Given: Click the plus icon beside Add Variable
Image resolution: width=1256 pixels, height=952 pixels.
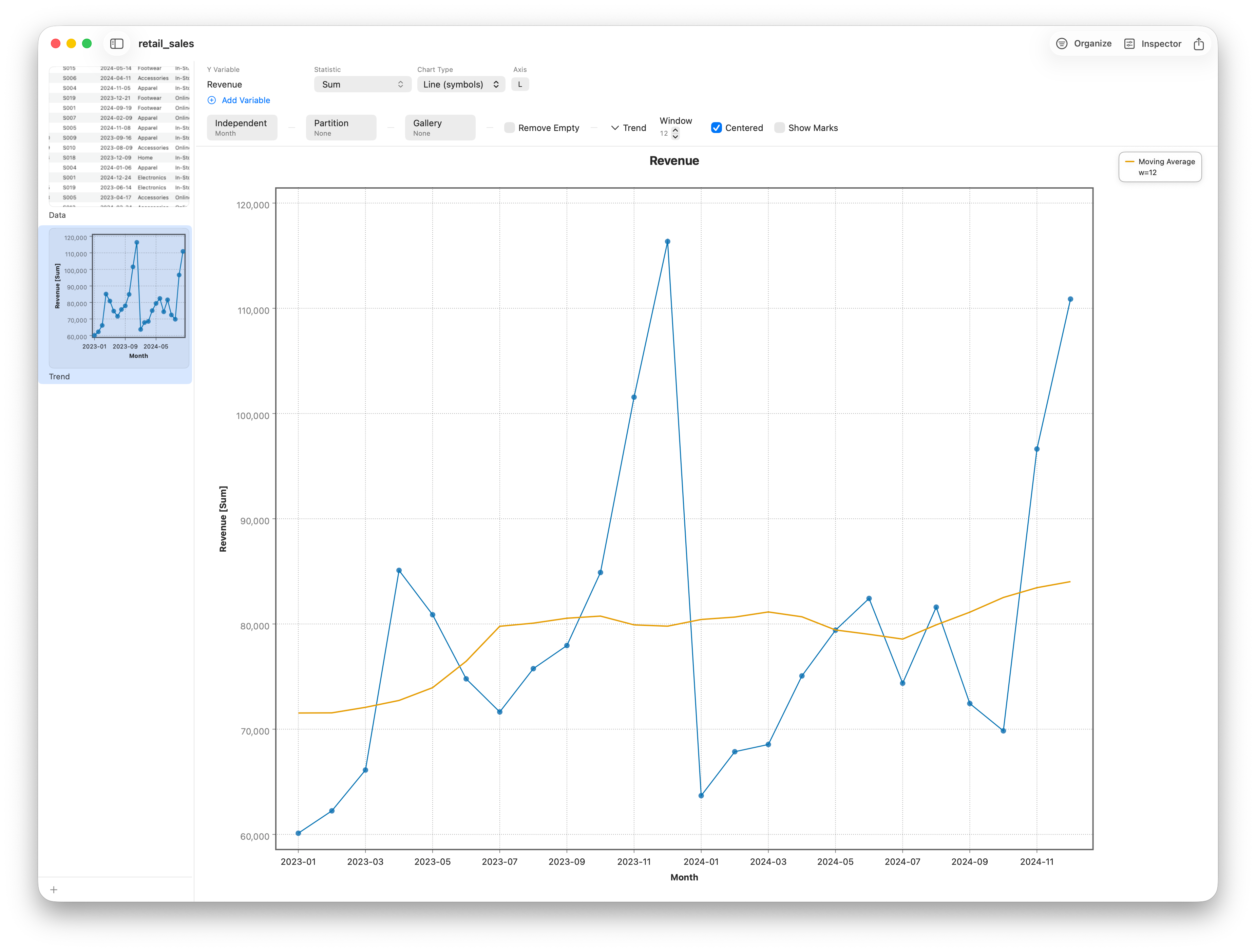Looking at the screenshot, I should [x=212, y=100].
